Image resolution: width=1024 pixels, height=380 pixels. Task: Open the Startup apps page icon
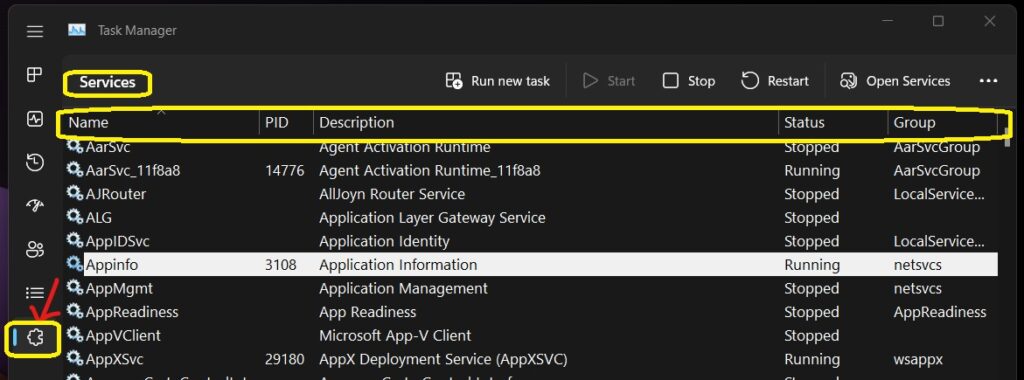point(35,206)
